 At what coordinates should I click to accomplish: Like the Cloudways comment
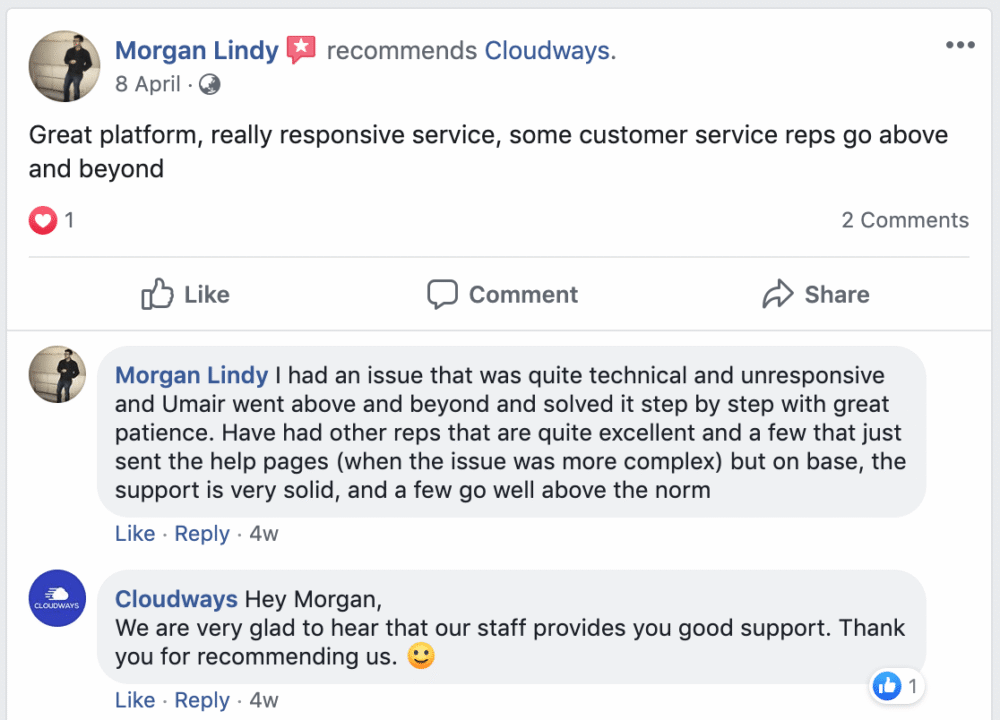135,700
